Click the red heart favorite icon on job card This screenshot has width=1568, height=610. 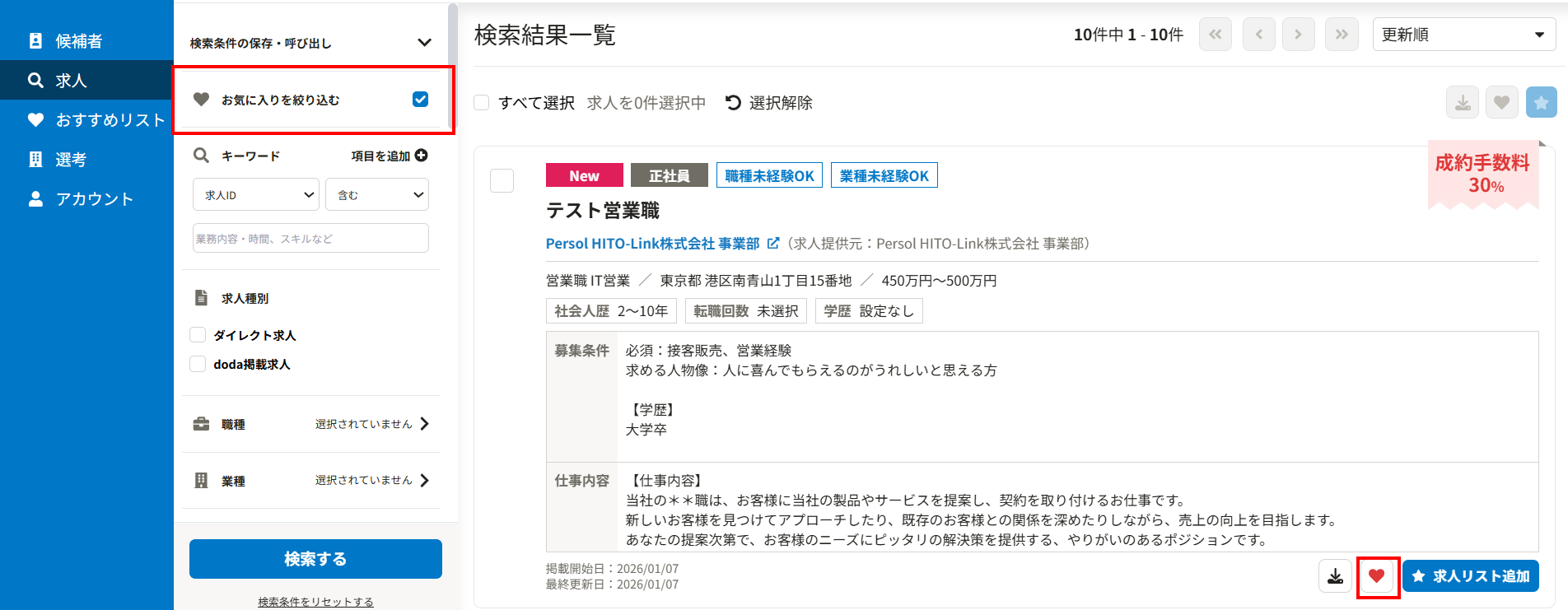(x=1377, y=576)
